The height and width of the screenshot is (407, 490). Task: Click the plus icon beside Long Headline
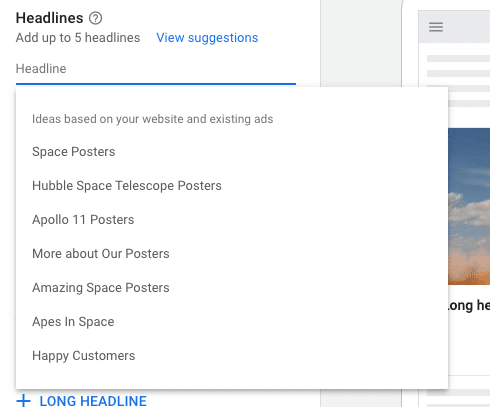click(x=23, y=400)
